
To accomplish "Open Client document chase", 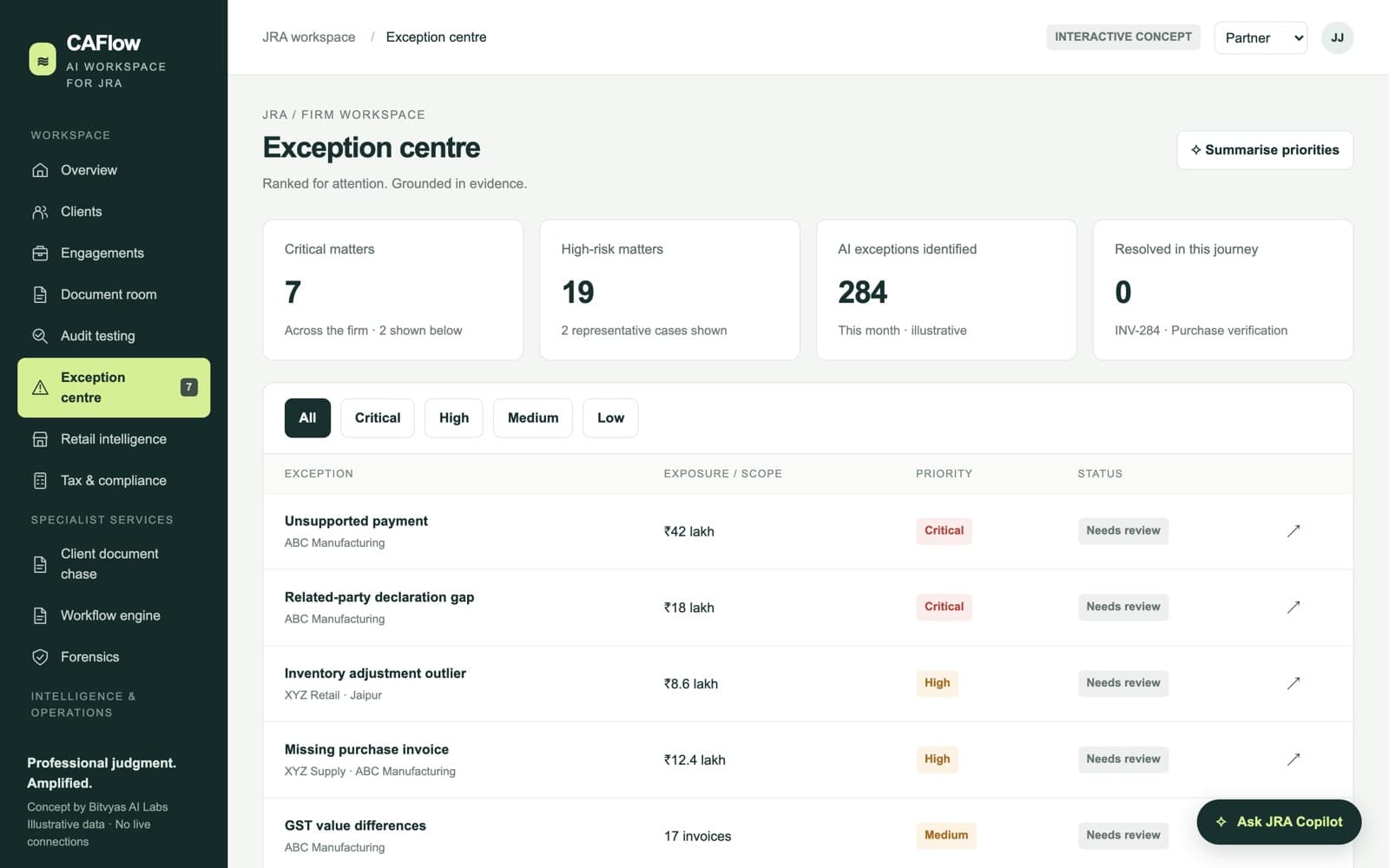I will pyautogui.click(x=114, y=564).
